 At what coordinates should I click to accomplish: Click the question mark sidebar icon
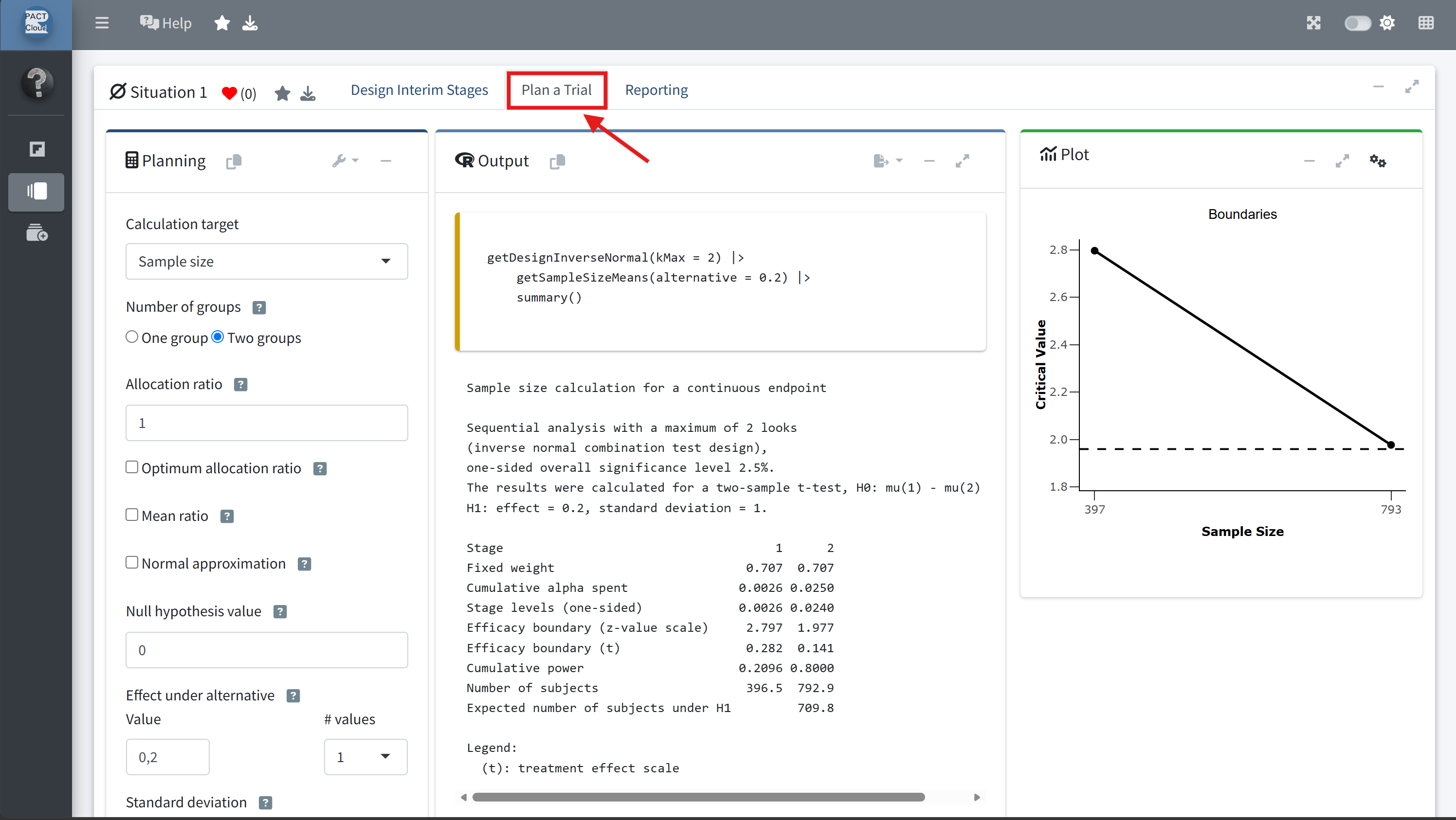(37, 83)
